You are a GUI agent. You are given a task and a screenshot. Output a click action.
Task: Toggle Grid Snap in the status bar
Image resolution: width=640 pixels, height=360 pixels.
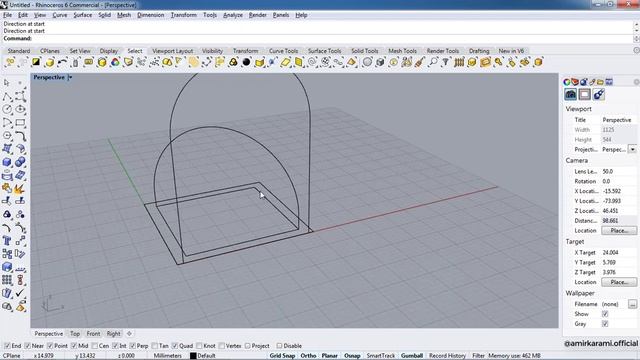(x=282, y=356)
